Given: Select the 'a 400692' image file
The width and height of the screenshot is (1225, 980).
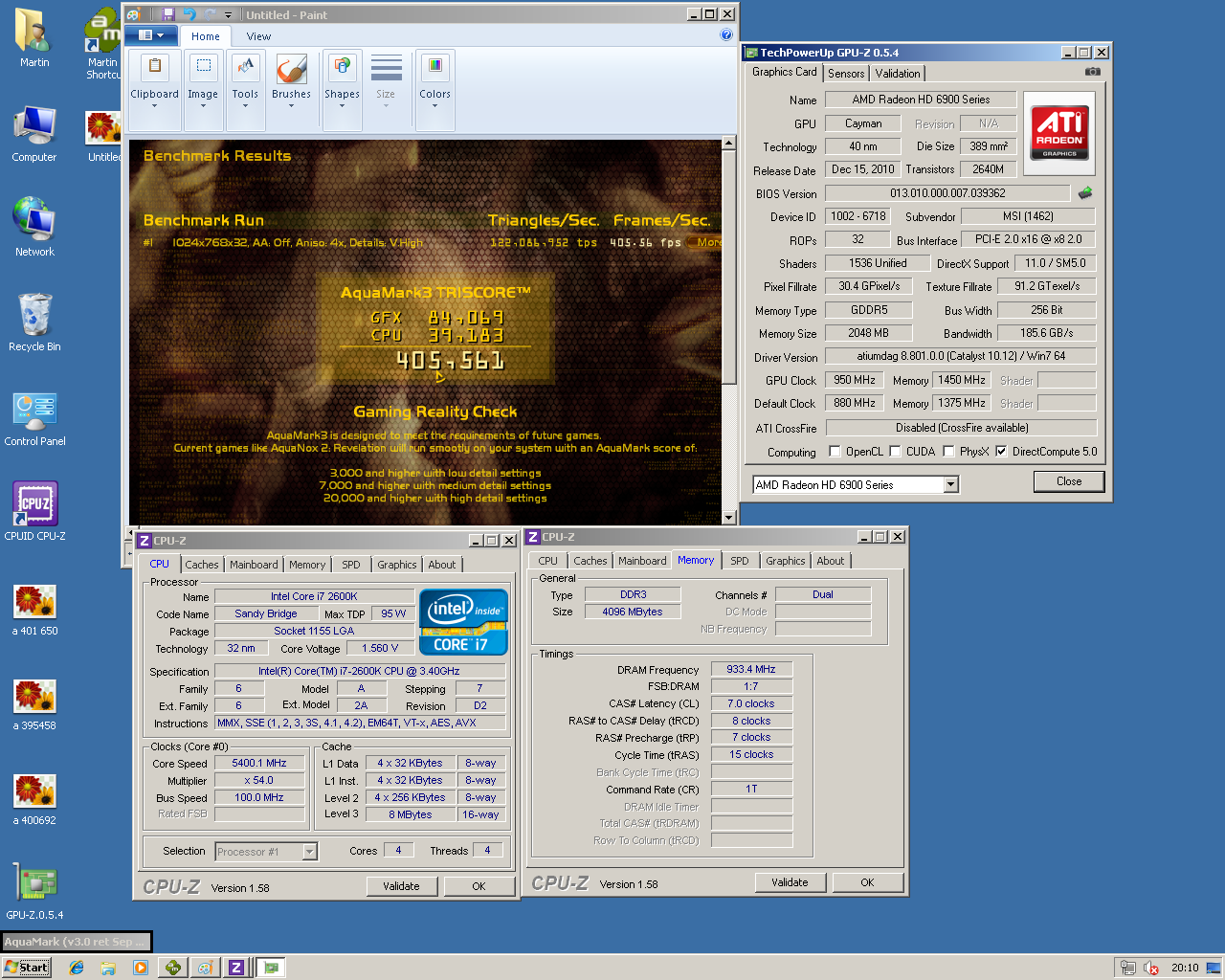Looking at the screenshot, I should tap(34, 799).
